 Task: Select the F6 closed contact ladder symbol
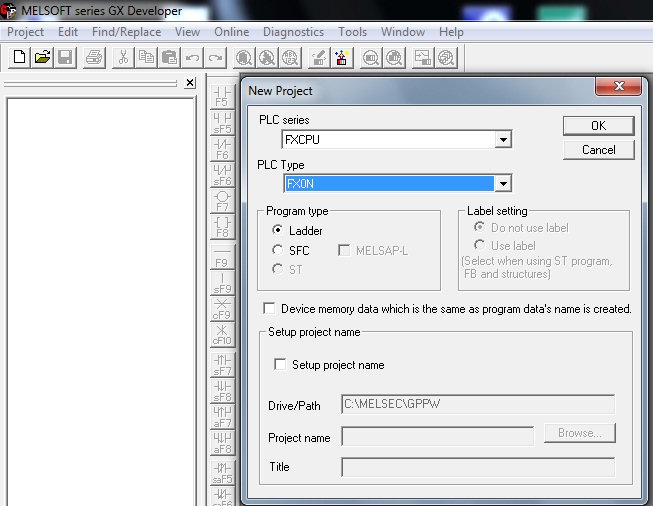tap(222, 149)
